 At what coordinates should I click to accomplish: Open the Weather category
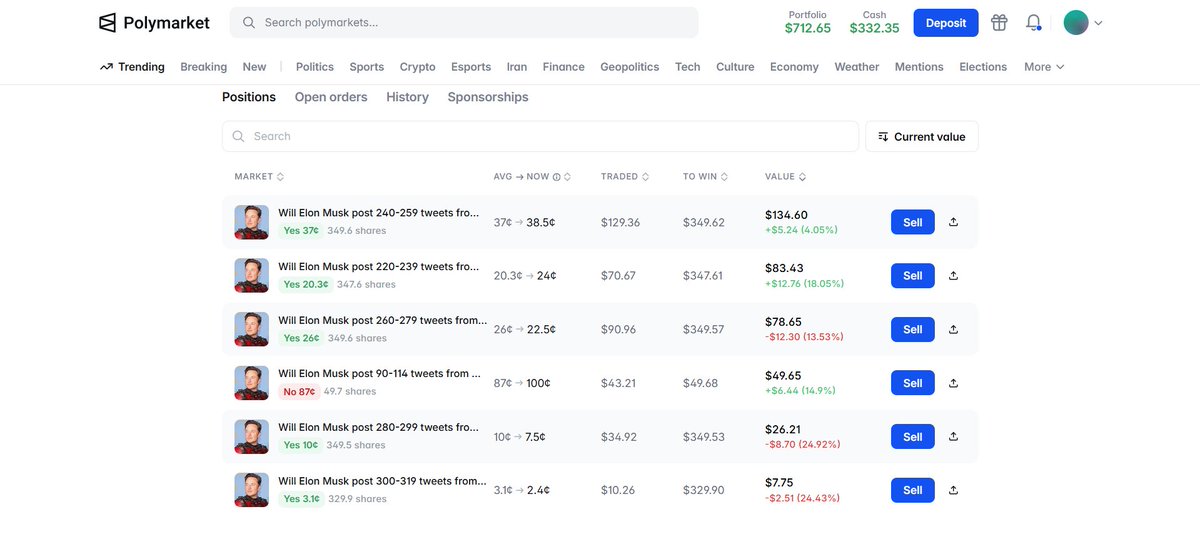coord(857,67)
